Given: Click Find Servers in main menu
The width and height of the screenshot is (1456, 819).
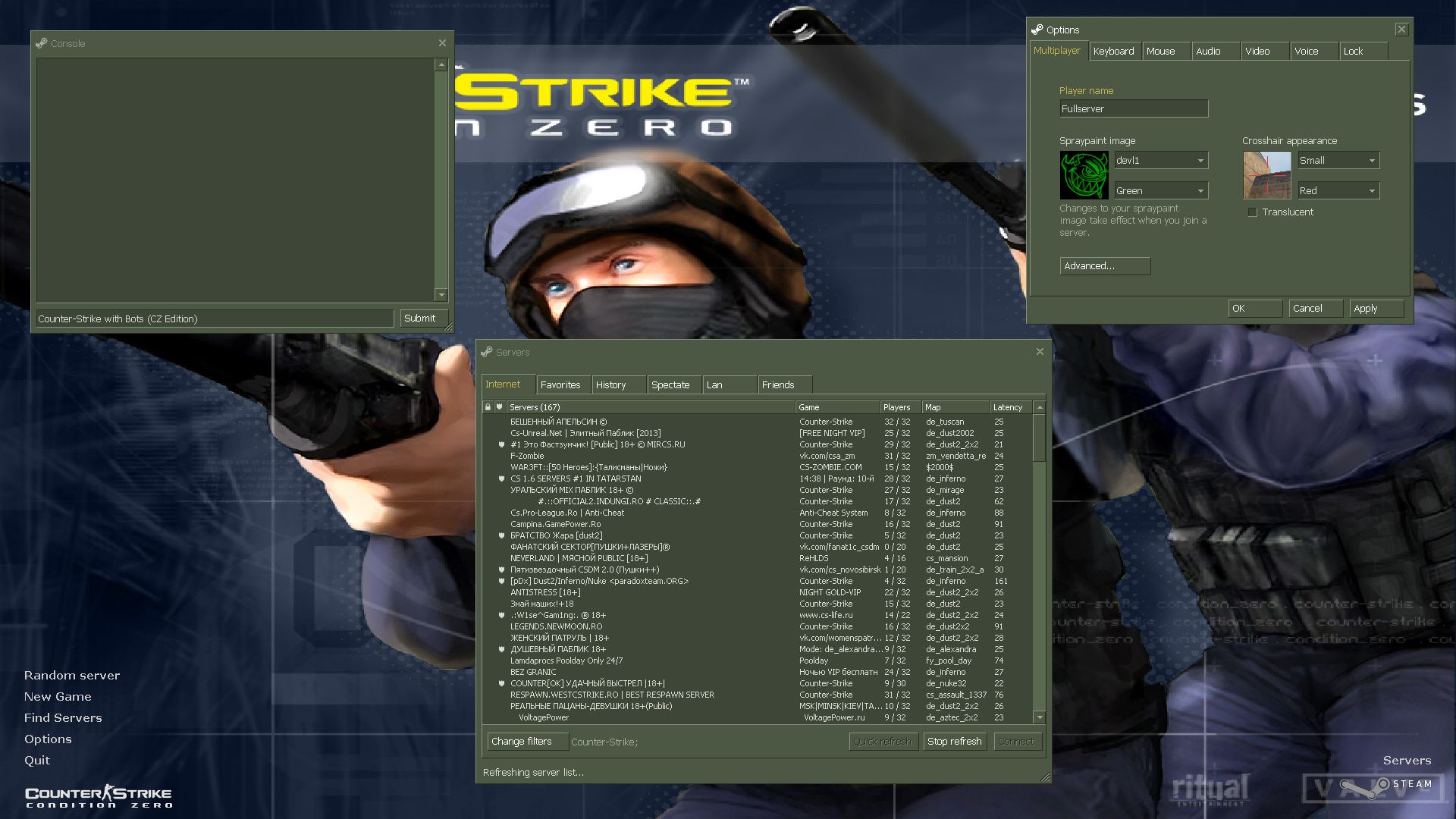Looking at the screenshot, I should coord(63,718).
